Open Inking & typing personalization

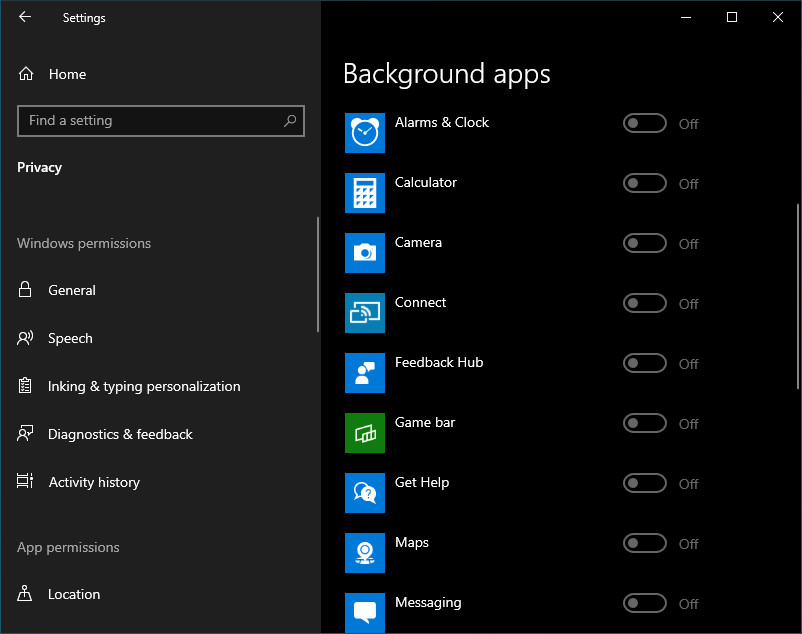144,386
